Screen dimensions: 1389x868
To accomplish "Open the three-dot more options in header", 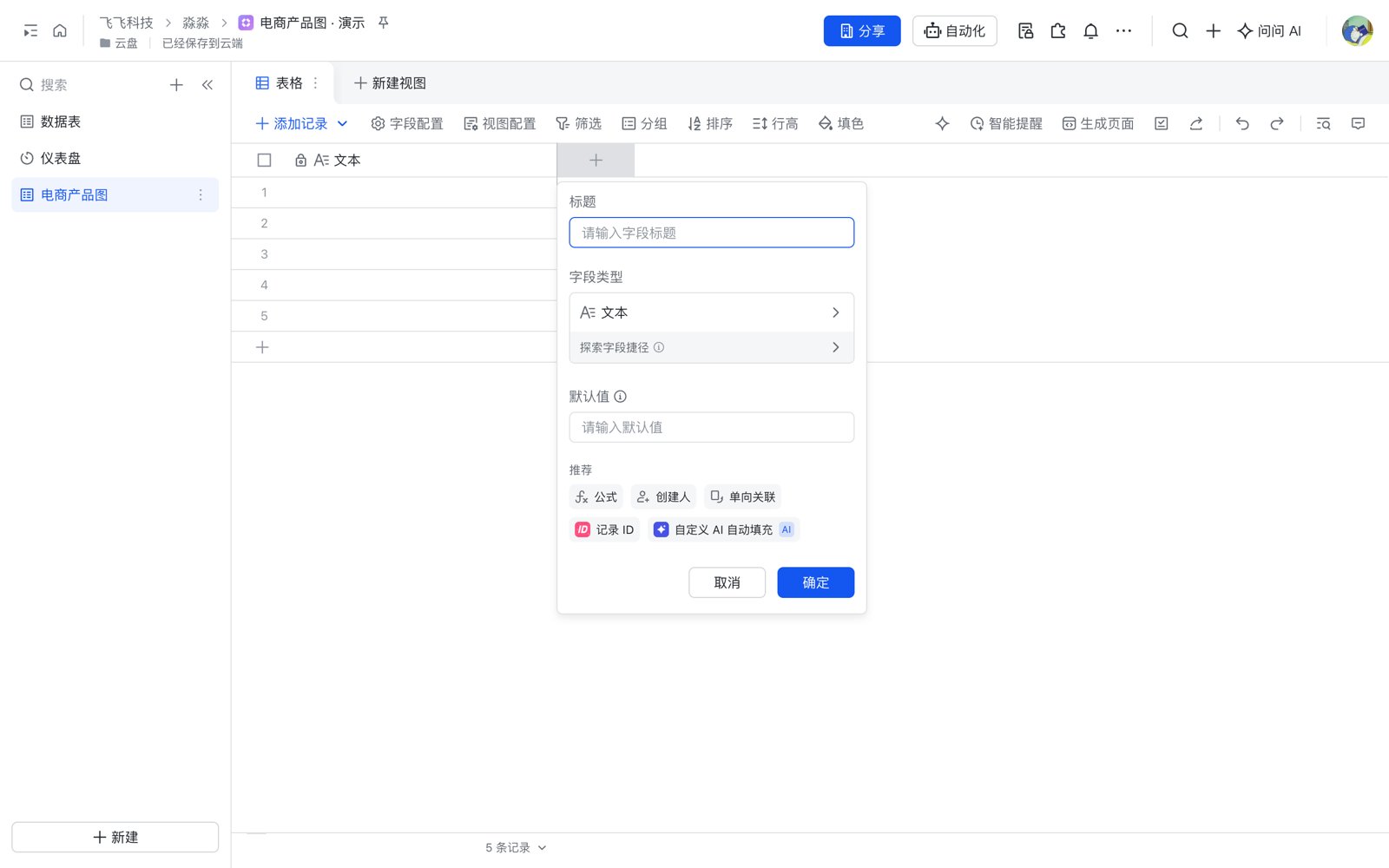I will (x=1123, y=30).
